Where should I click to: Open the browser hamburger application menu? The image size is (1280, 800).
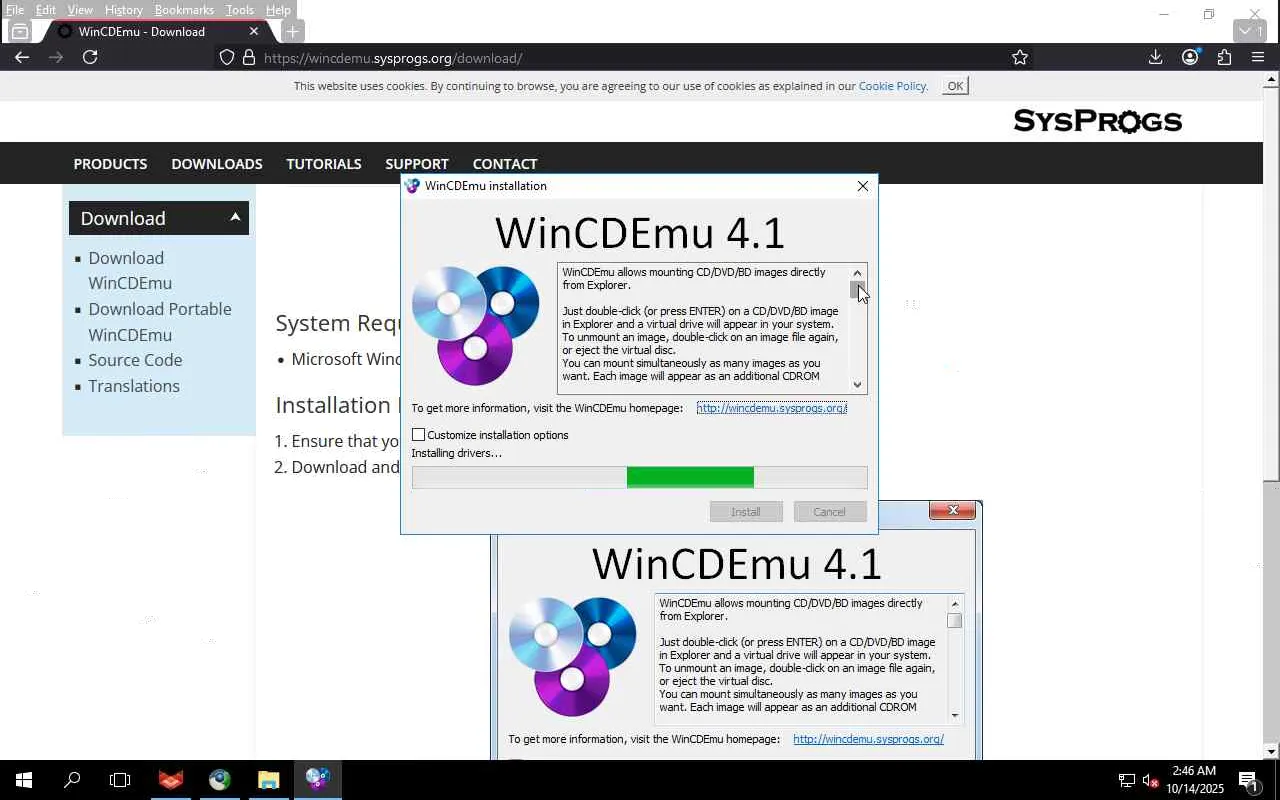pos(1258,57)
